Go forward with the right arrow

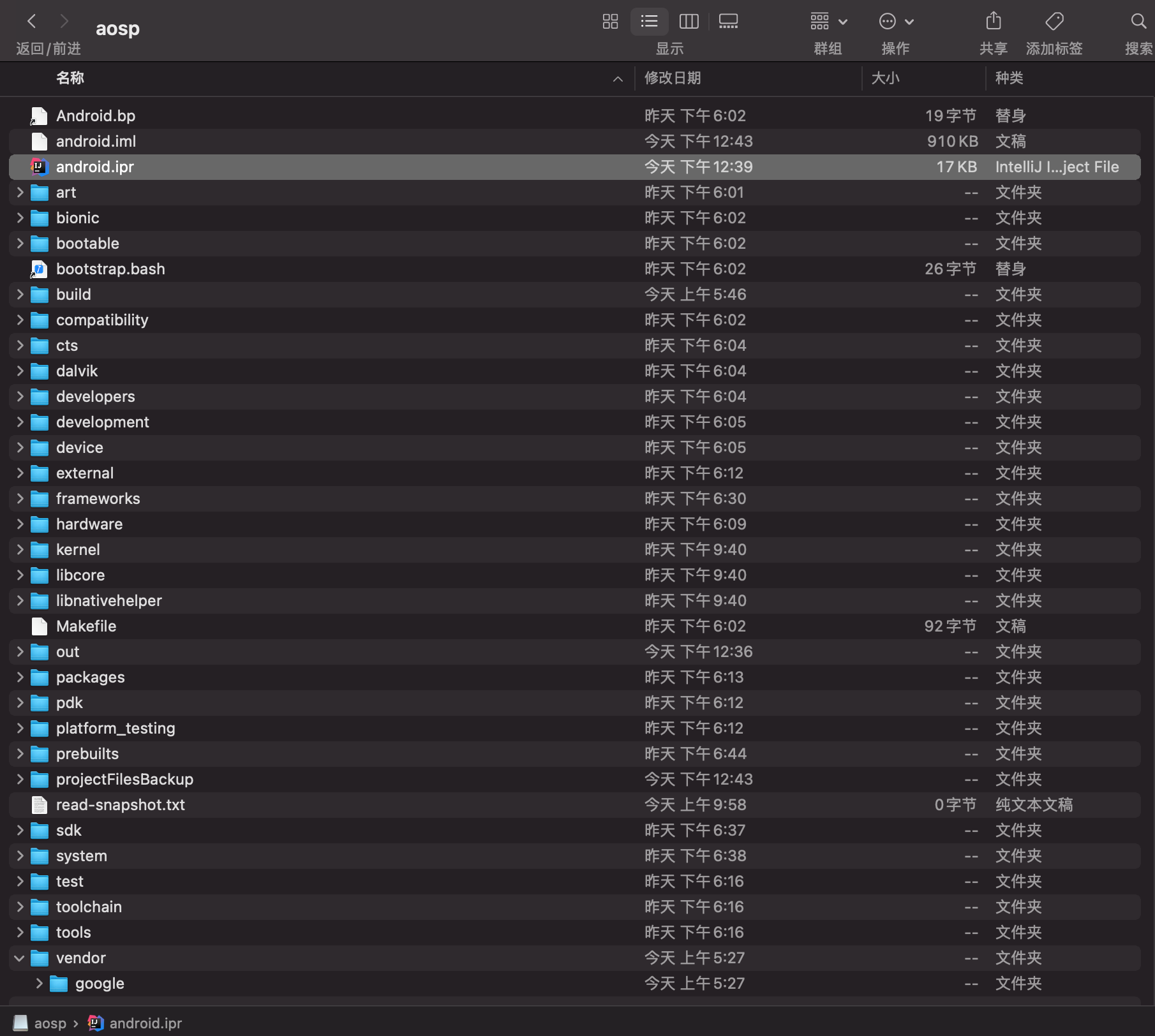point(64,22)
